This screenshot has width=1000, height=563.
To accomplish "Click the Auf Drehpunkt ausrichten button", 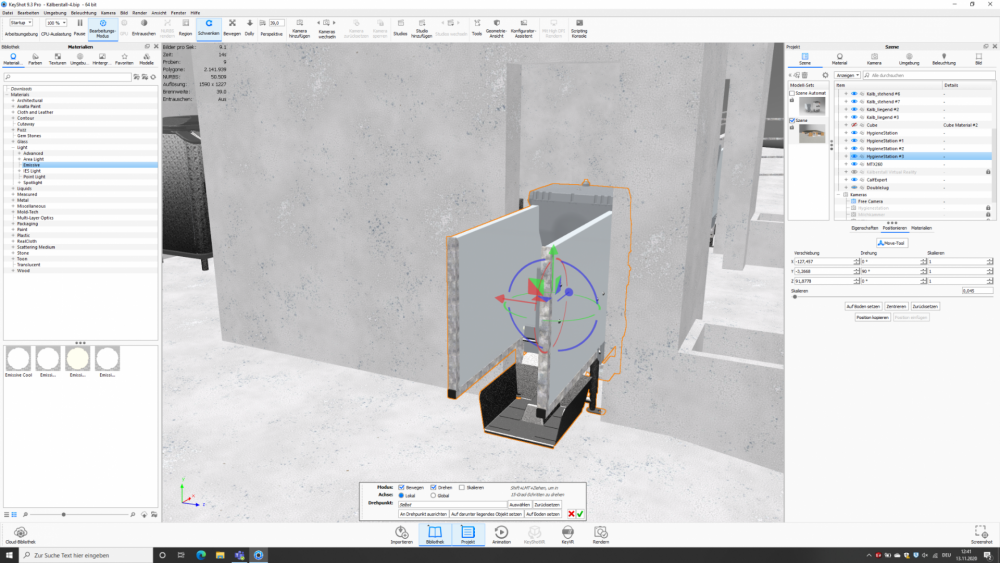I will 423,514.
